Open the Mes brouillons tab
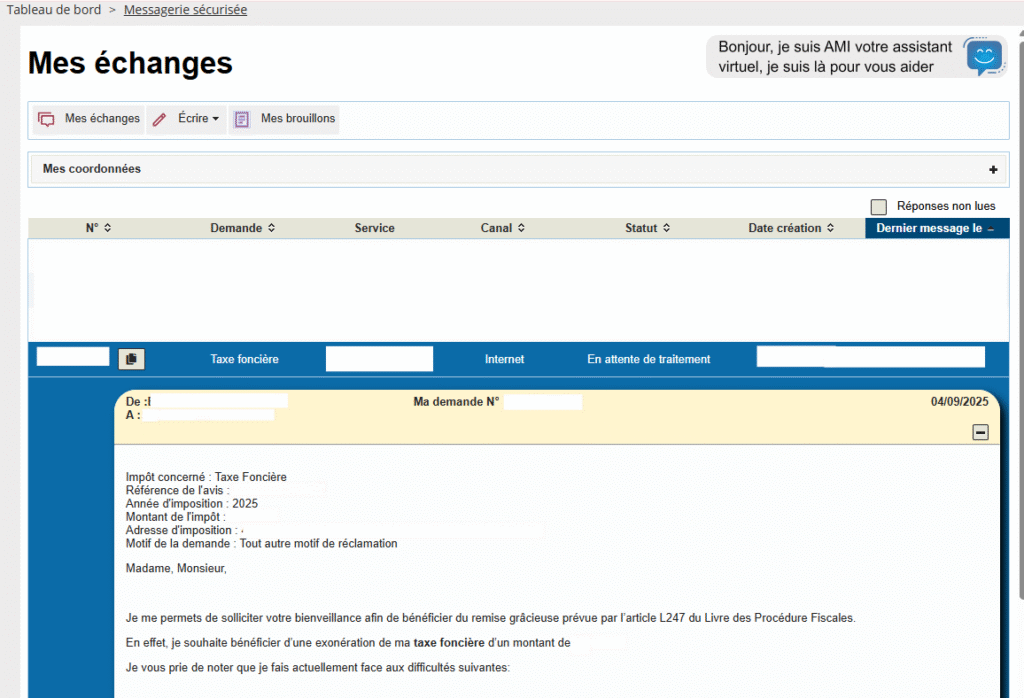The width and height of the screenshot is (1024, 698). click(x=297, y=119)
